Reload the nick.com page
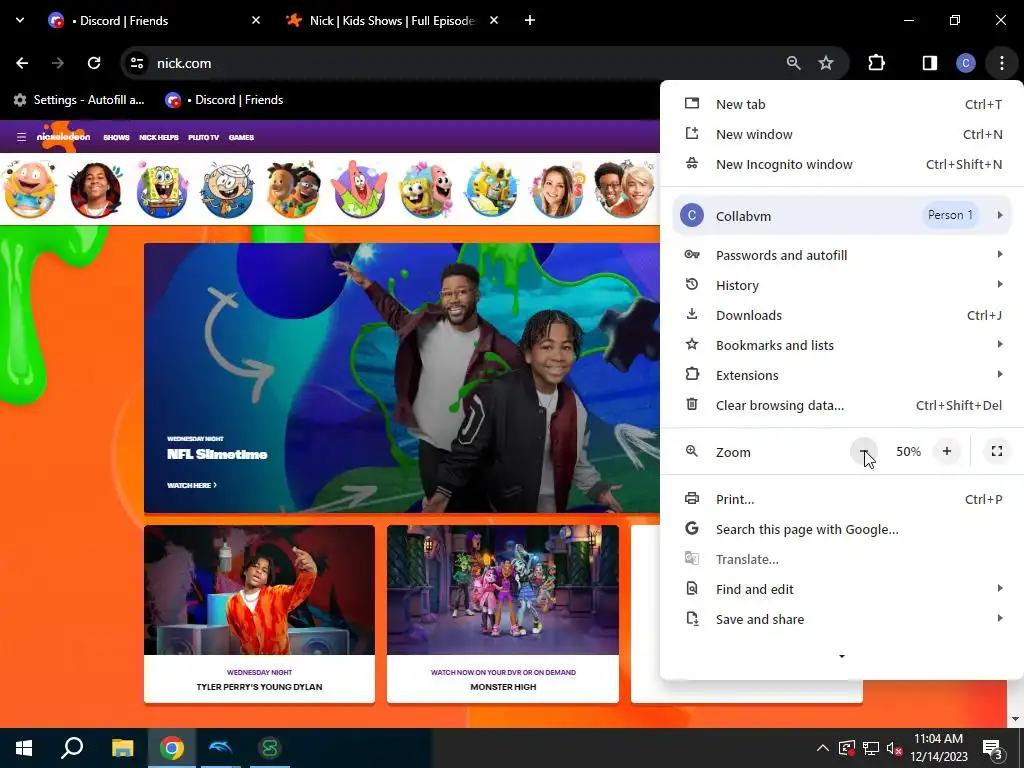 tap(94, 63)
